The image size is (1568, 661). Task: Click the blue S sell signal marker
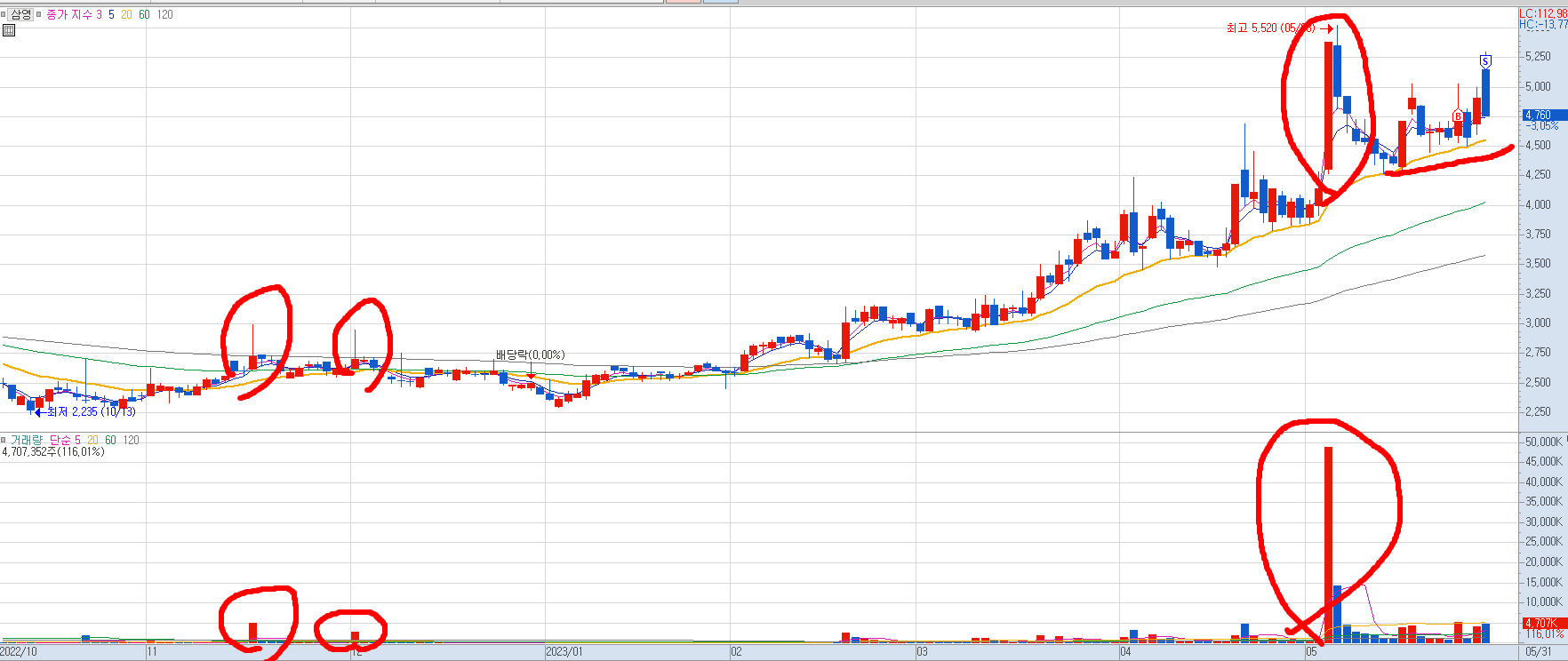(x=1484, y=60)
